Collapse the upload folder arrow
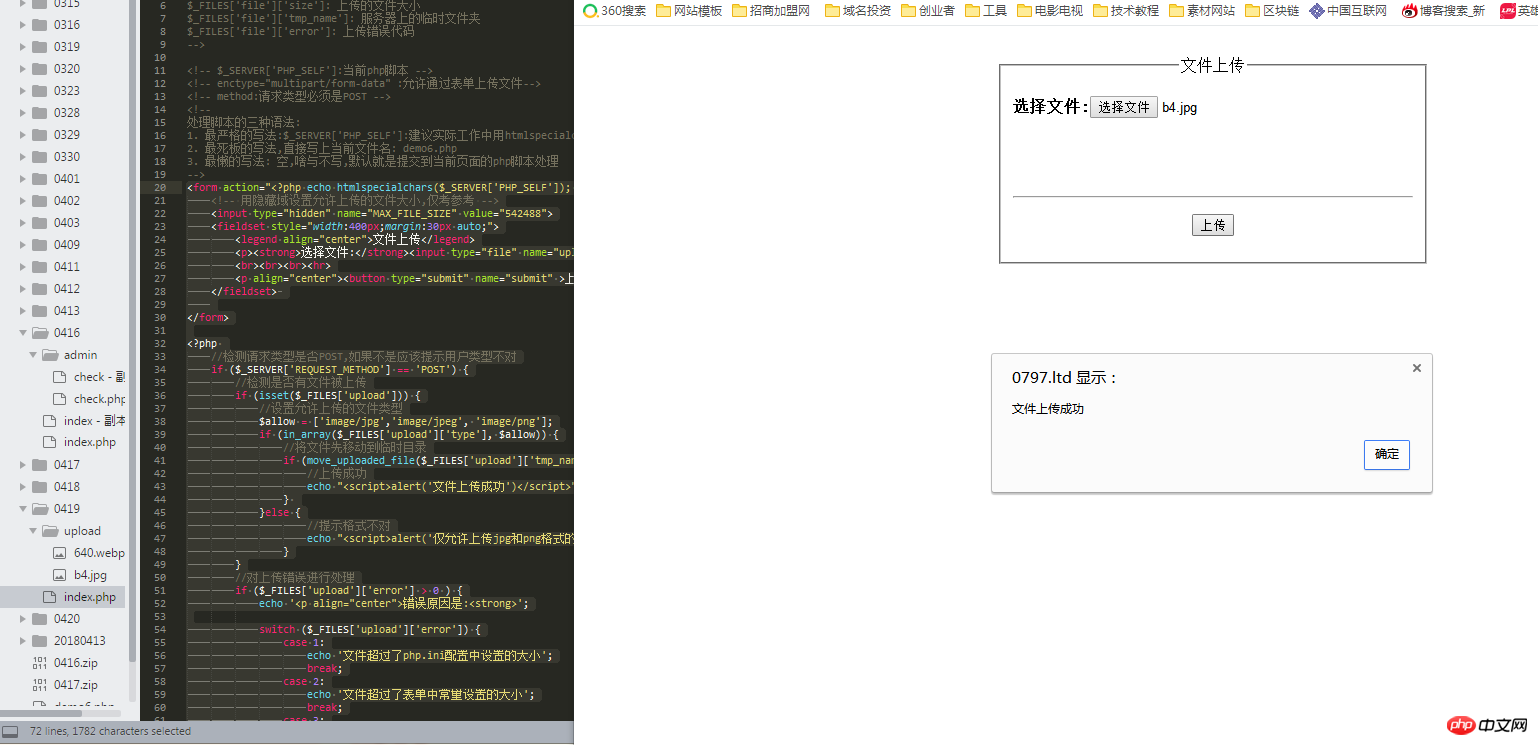The width and height of the screenshot is (1538, 745). [x=32, y=531]
